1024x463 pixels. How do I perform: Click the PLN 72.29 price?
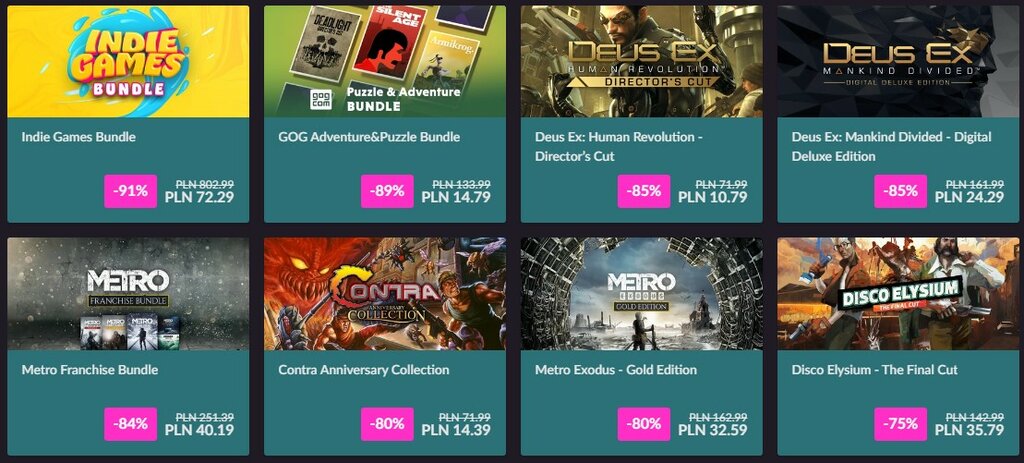[x=199, y=197]
